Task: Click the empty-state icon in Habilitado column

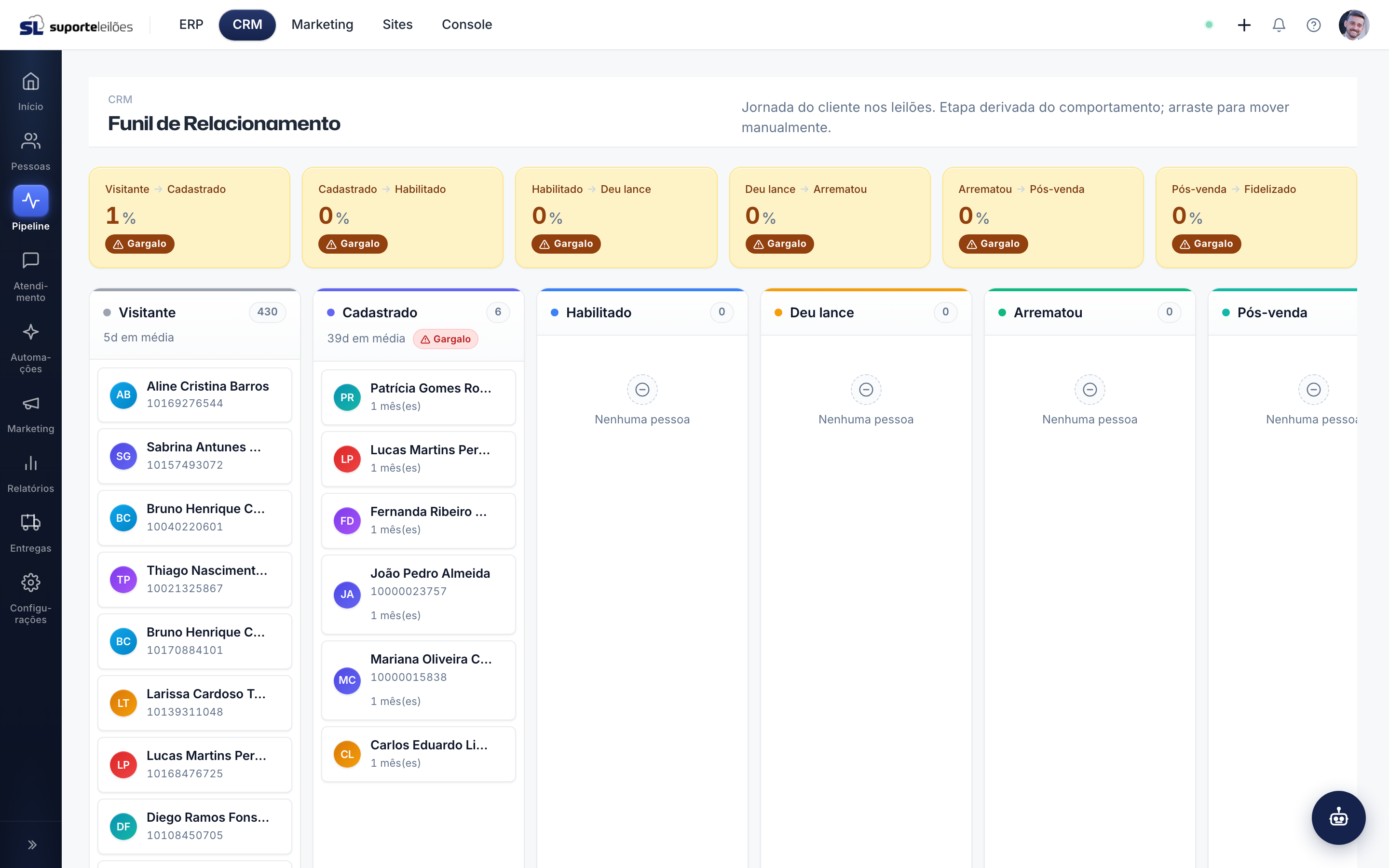Action: pos(642,390)
